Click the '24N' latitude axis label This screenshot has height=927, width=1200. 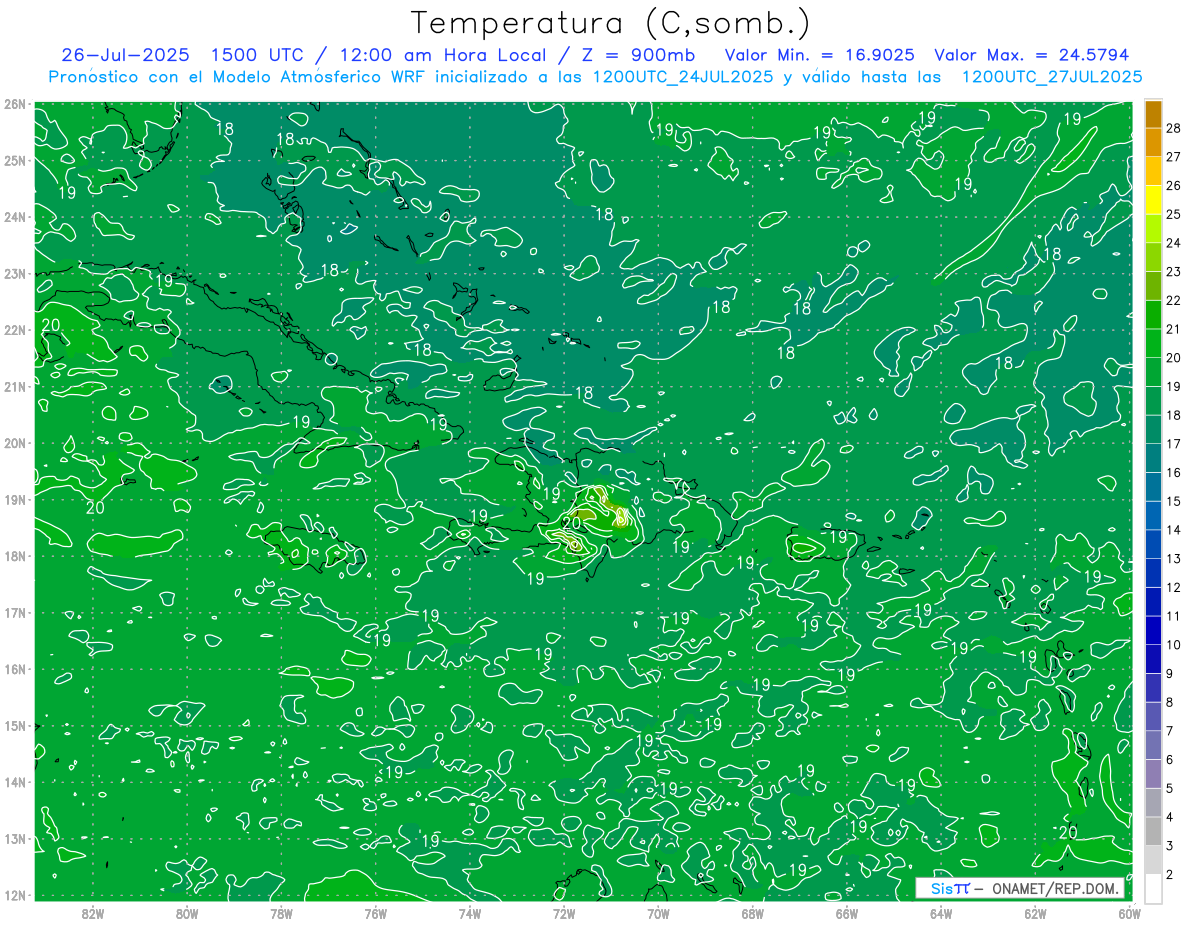point(15,217)
